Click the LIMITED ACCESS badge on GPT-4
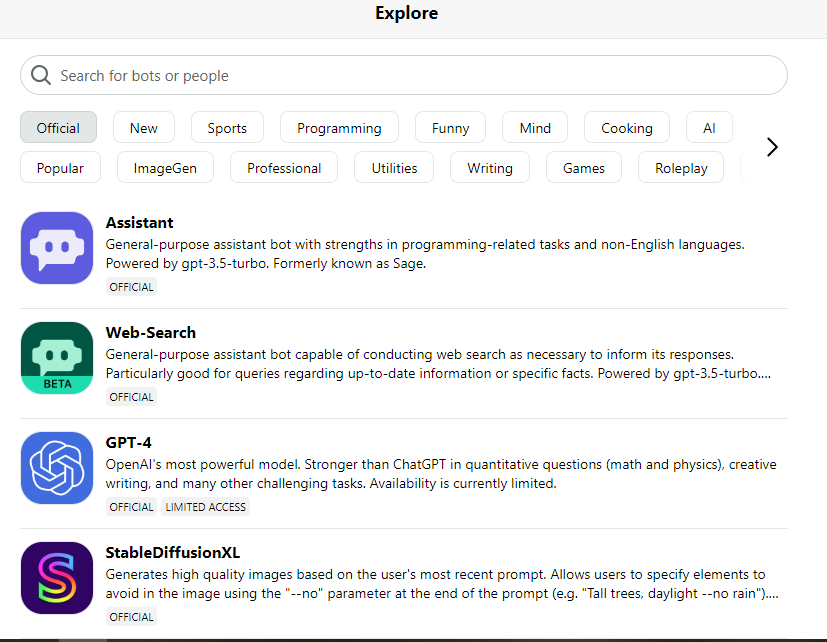 click(x=205, y=507)
